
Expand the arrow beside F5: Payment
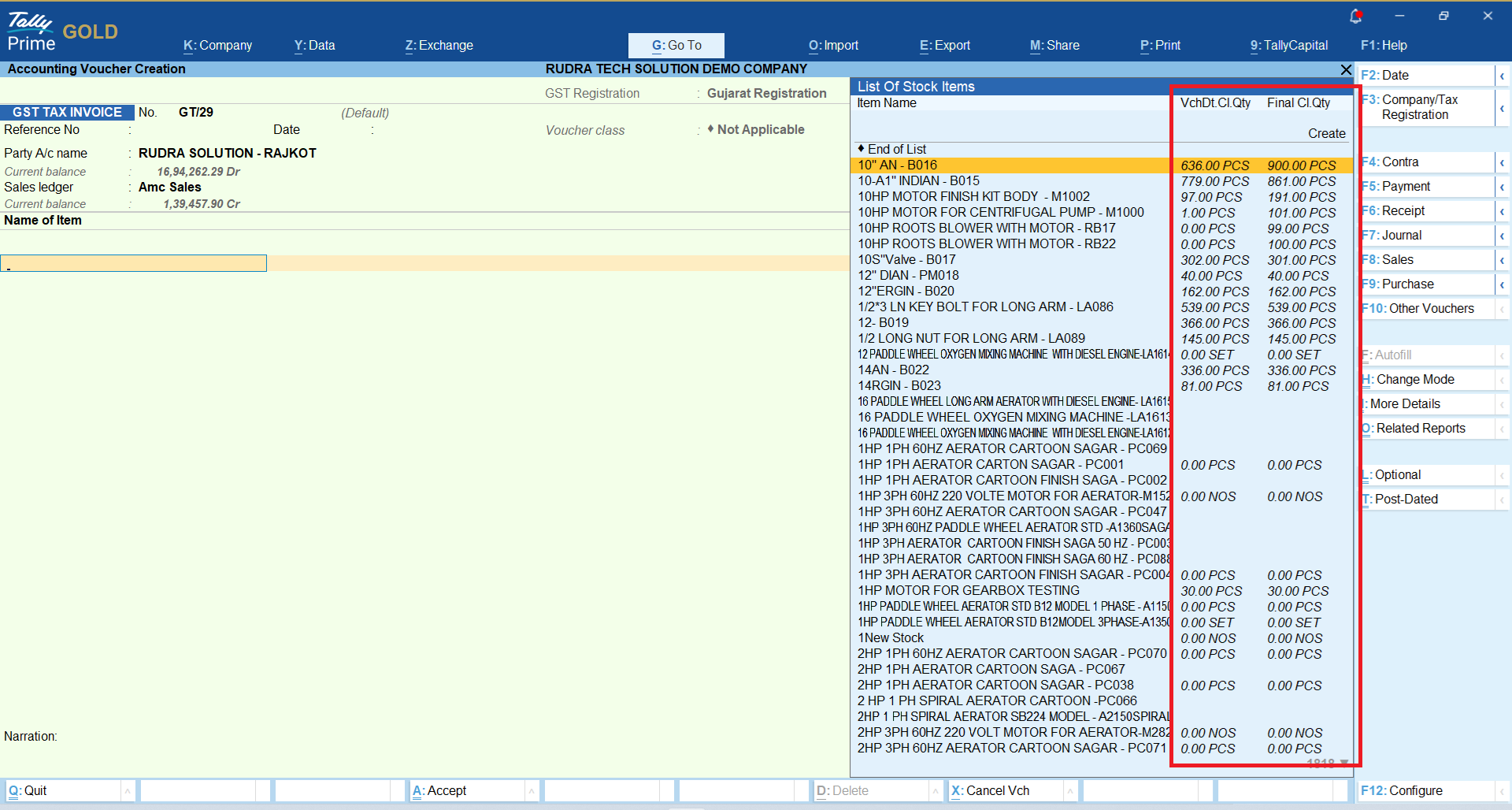click(x=1503, y=187)
